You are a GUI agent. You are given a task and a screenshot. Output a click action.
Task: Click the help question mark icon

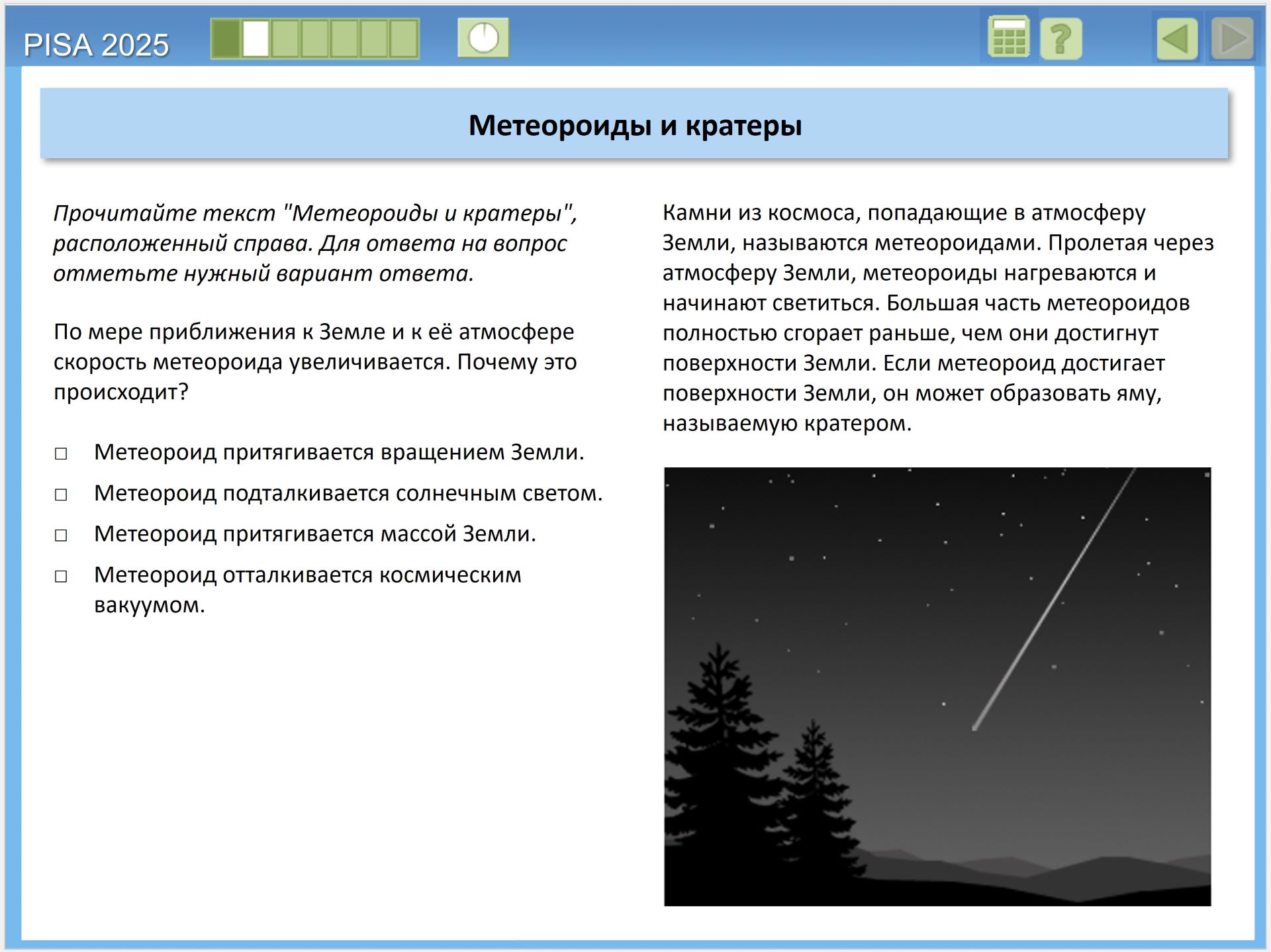(x=1060, y=39)
